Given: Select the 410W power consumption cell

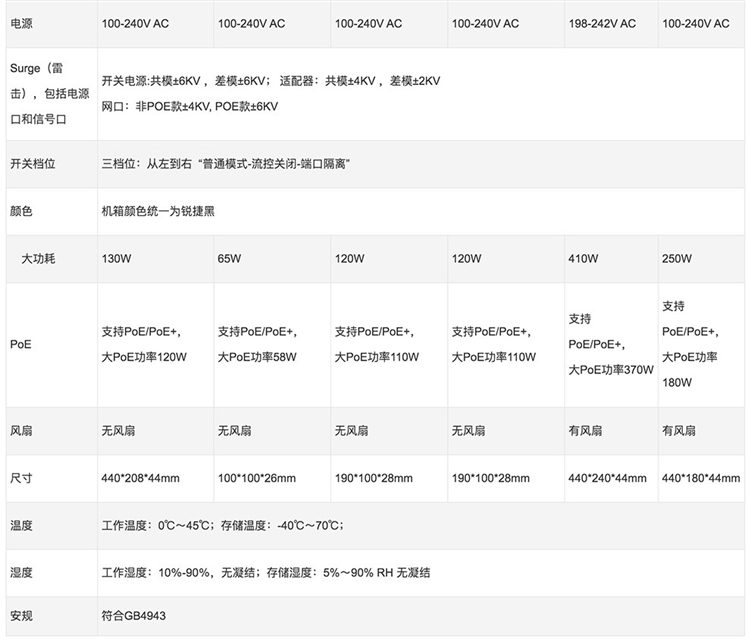Looking at the screenshot, I should (583, 259).
